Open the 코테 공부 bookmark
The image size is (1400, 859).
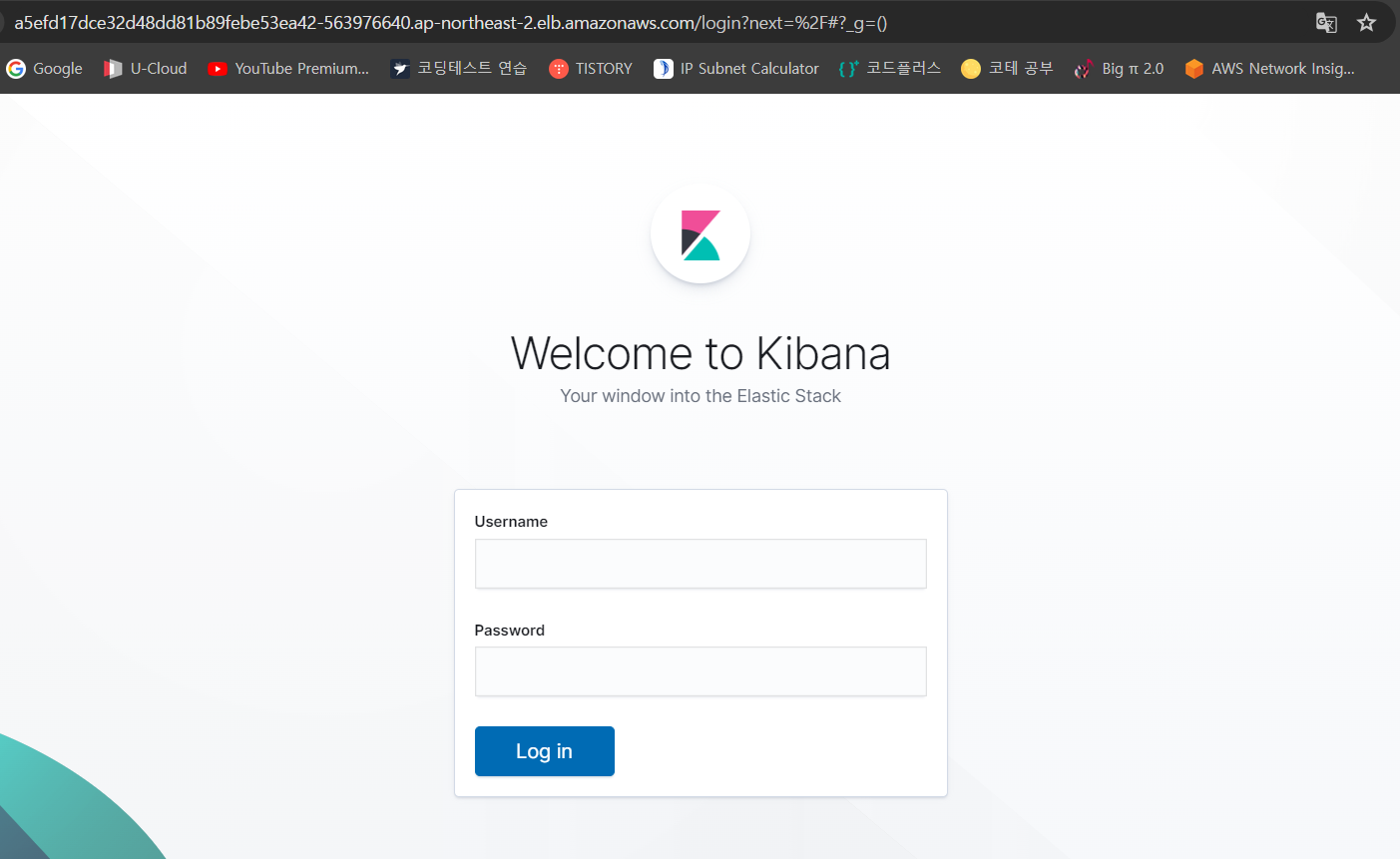(1007, 68)
